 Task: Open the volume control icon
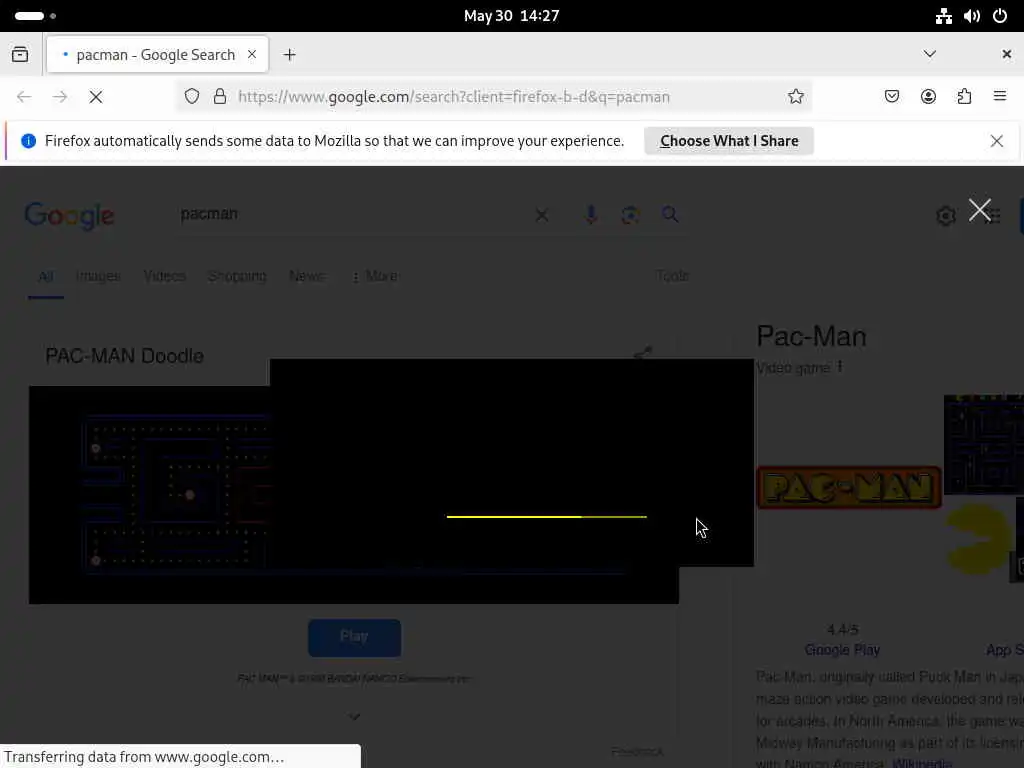pyautogui.click(x=972, y=16)
